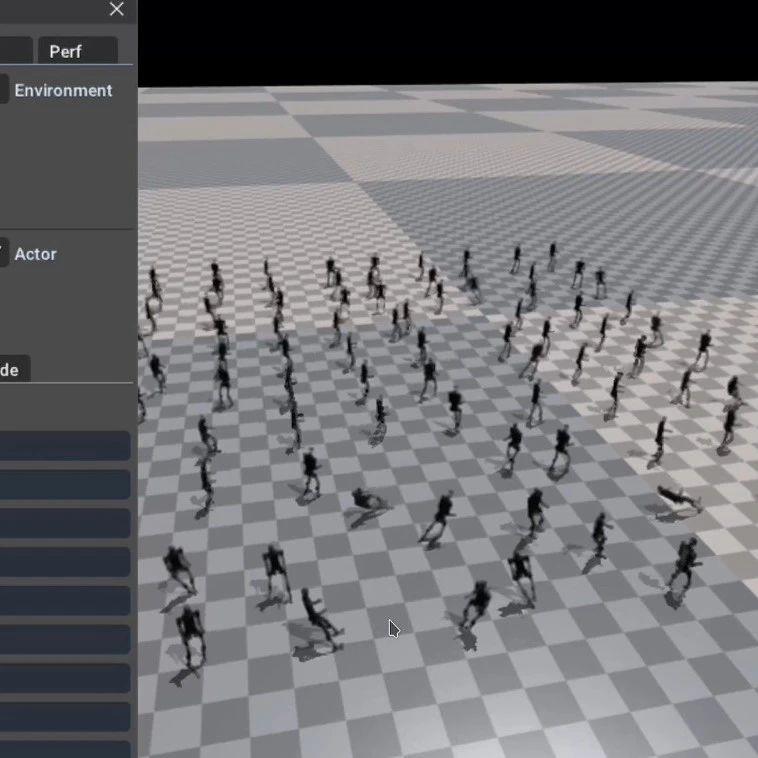This screenshot has height=758, width=758.
Task: Toggle the Actor checkbox
Action: (3, 252)
